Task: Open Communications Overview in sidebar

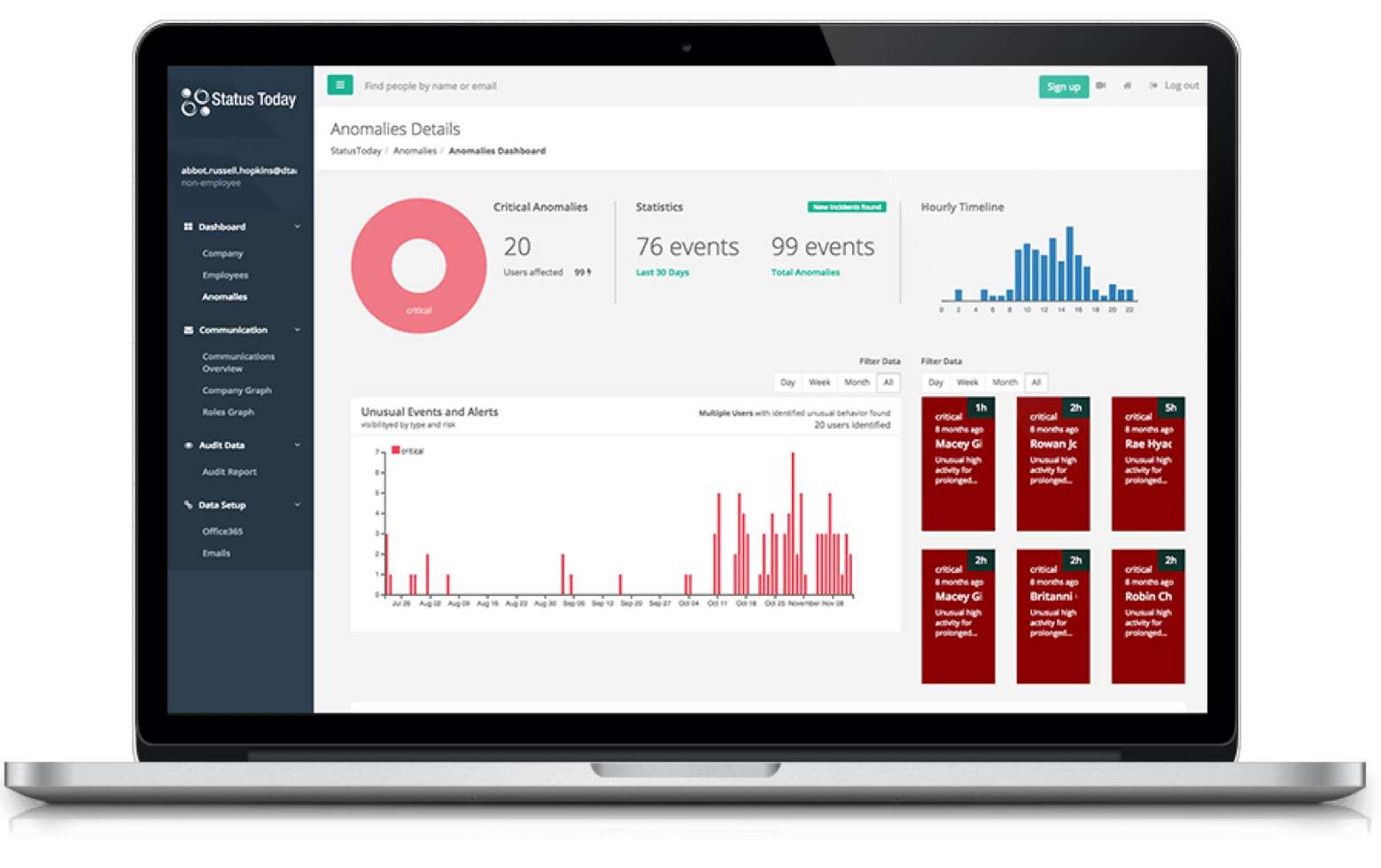Action: pyautogui.click(x=238, y=362)
